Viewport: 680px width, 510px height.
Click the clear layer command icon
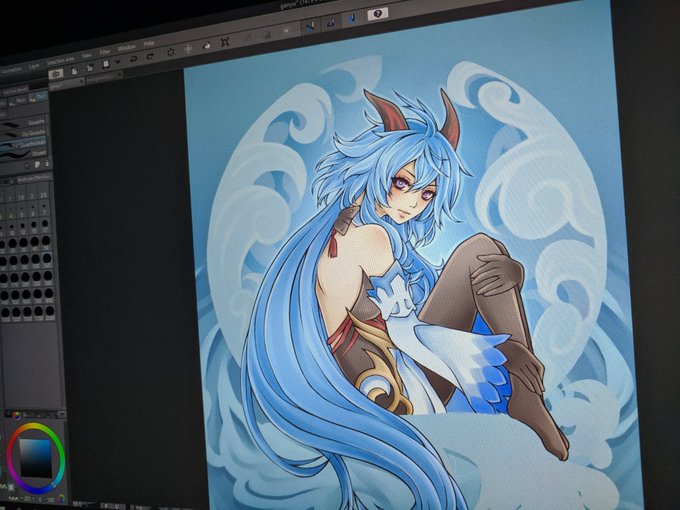coord(188,49)
